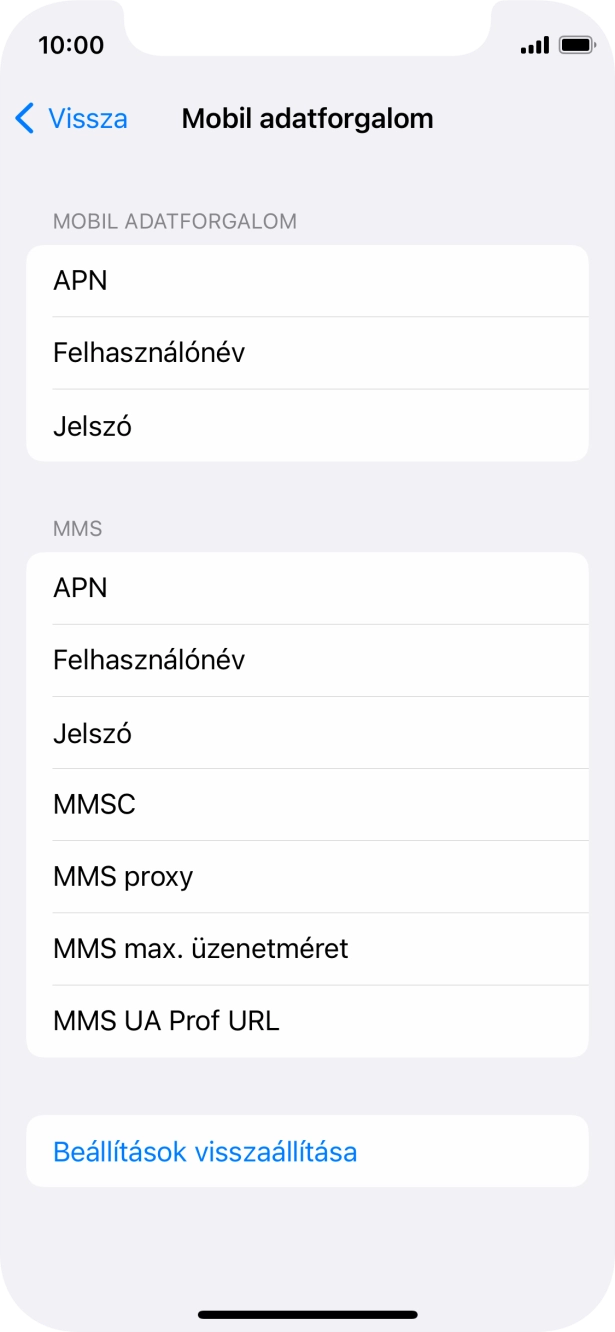Select the MMS Felhasználónév field

tap(307, 660)
